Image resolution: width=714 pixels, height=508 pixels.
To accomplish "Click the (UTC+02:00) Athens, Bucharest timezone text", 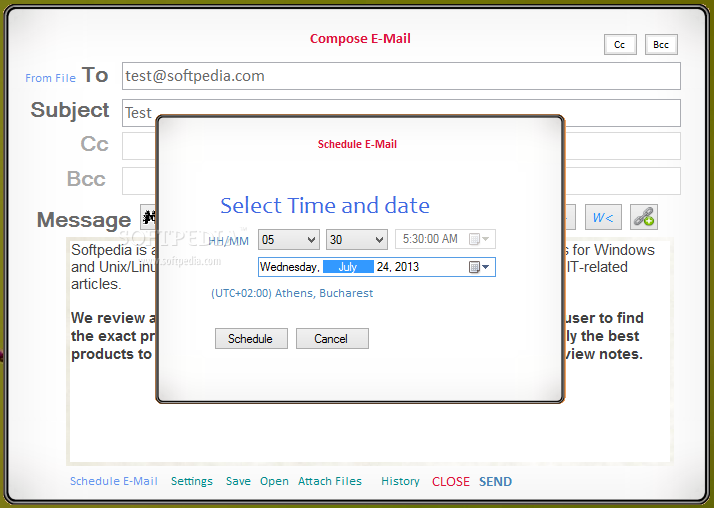I will coord(292,293).
